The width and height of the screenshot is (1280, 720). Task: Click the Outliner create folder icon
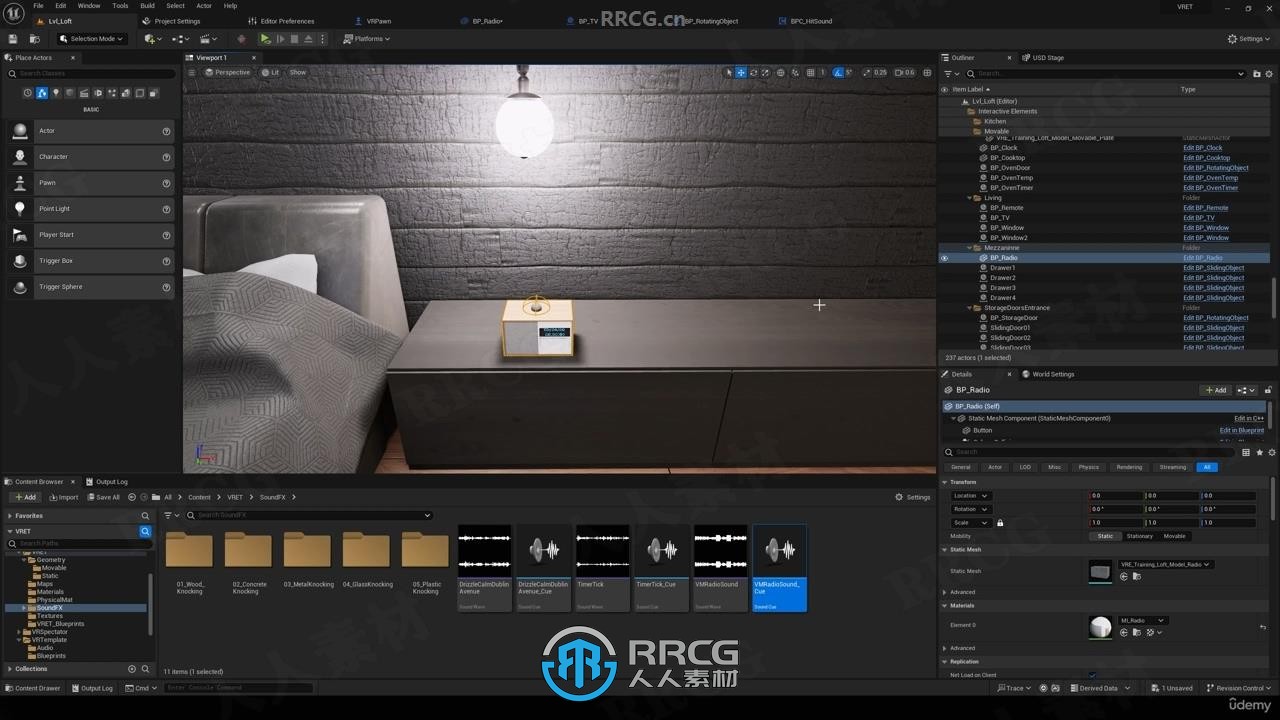tap(1256, 73)
